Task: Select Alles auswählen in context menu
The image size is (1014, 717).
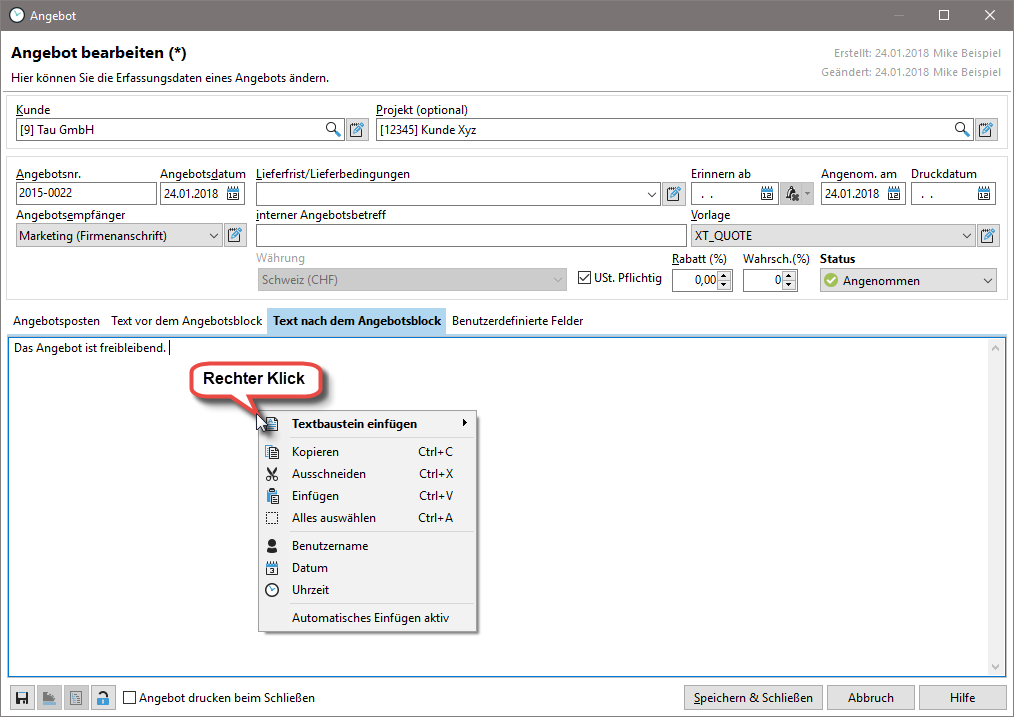Action: tap(334, 518)
